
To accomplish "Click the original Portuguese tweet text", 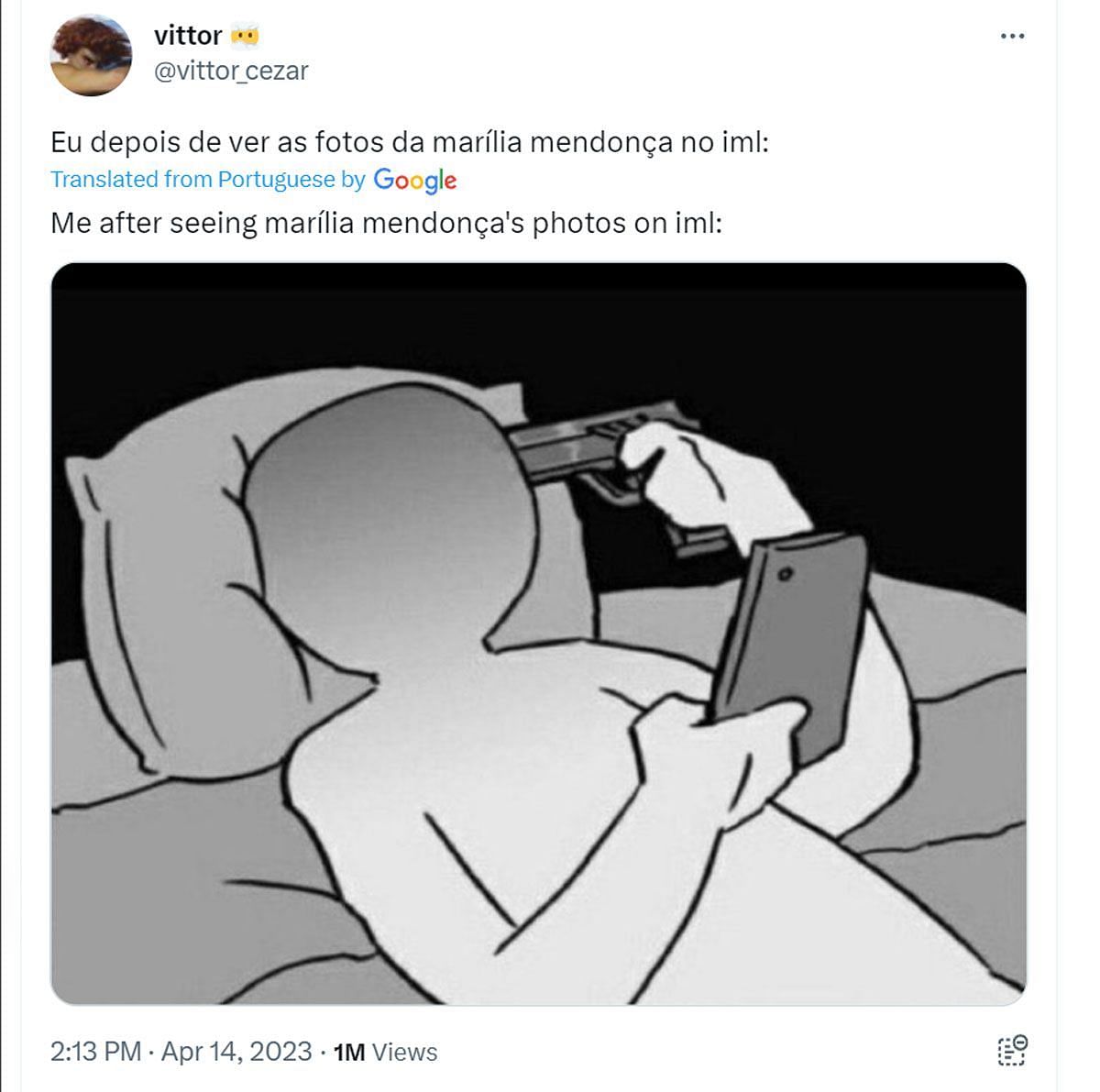I will 409,142.
